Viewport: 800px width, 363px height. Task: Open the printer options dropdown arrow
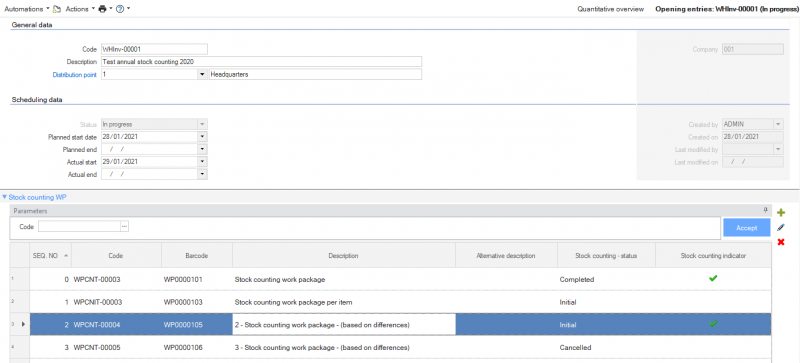pos(111,9)
